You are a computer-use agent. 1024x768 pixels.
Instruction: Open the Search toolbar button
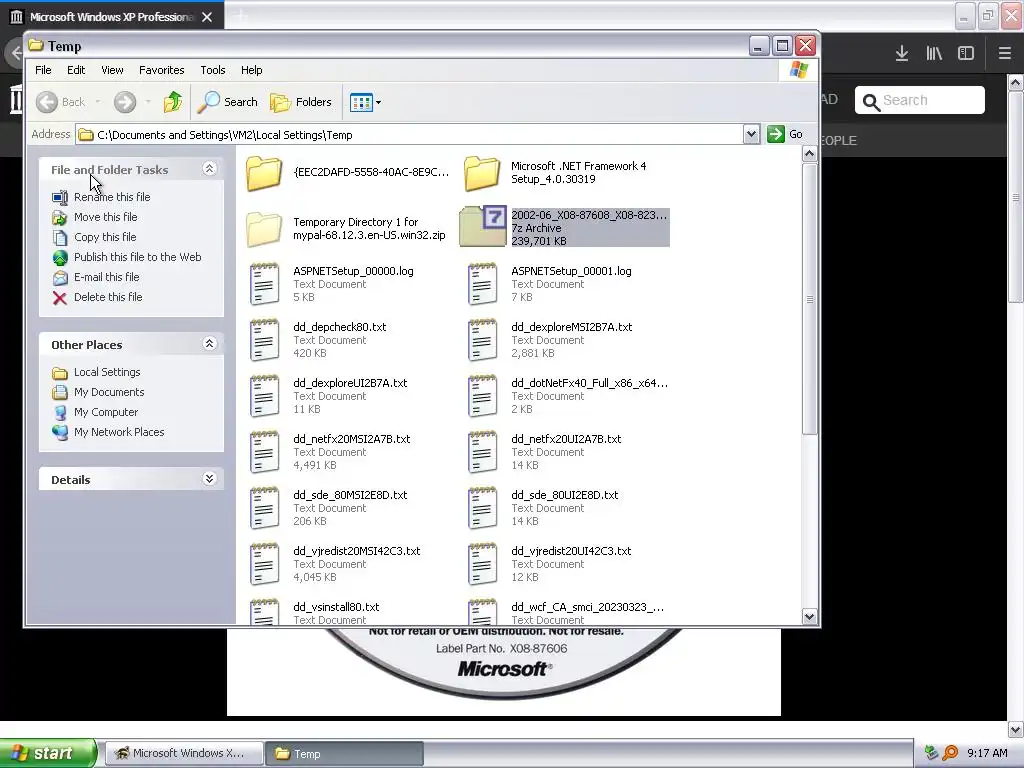pos(228,102)
